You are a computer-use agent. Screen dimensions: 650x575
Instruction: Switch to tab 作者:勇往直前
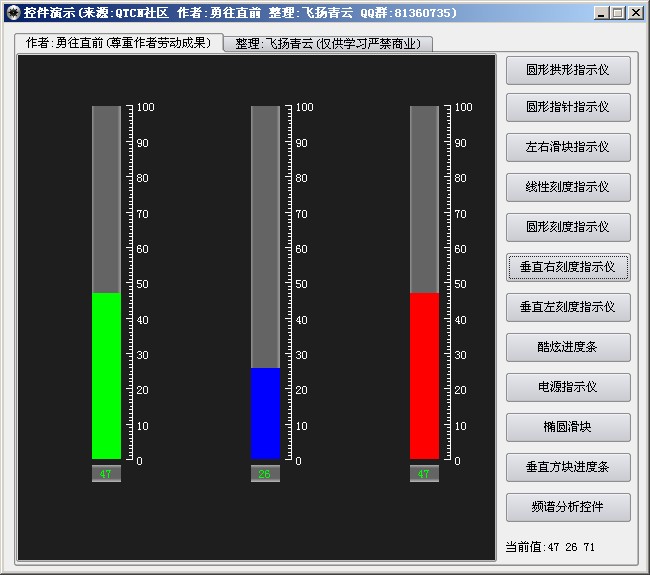[x=119, y=43]
